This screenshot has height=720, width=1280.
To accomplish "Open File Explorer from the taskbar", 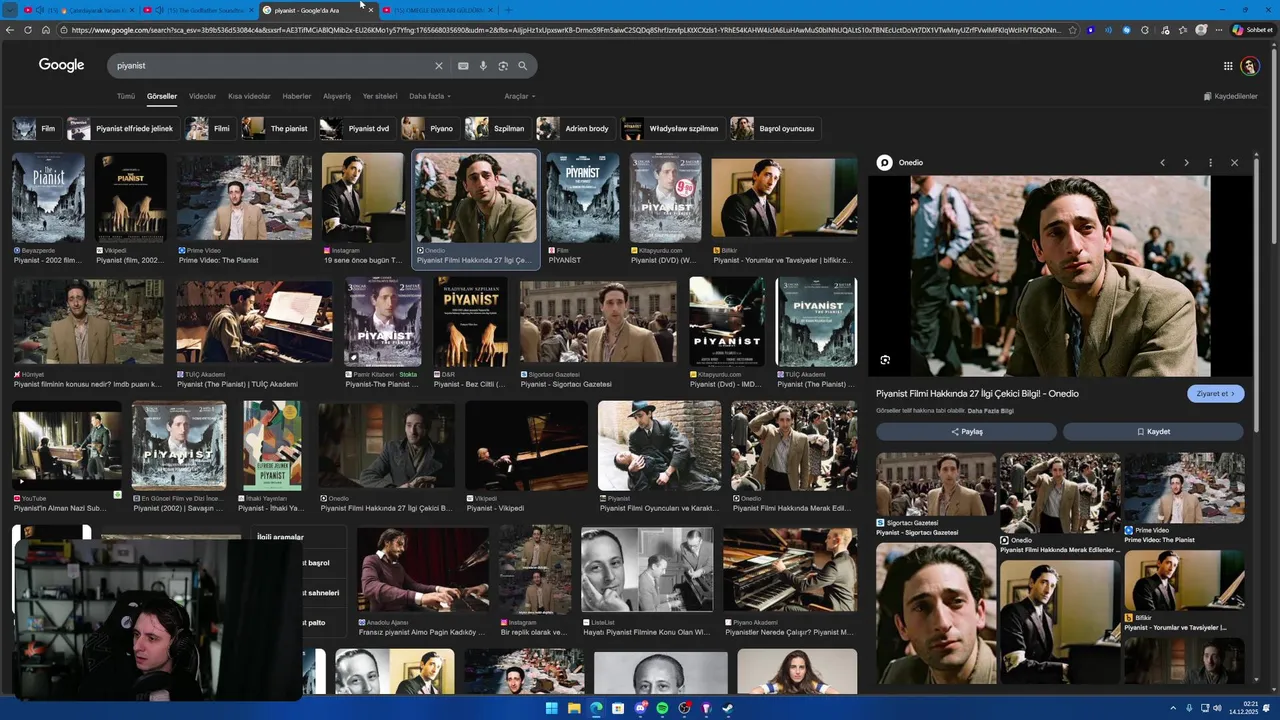I will tap(574, 709).
